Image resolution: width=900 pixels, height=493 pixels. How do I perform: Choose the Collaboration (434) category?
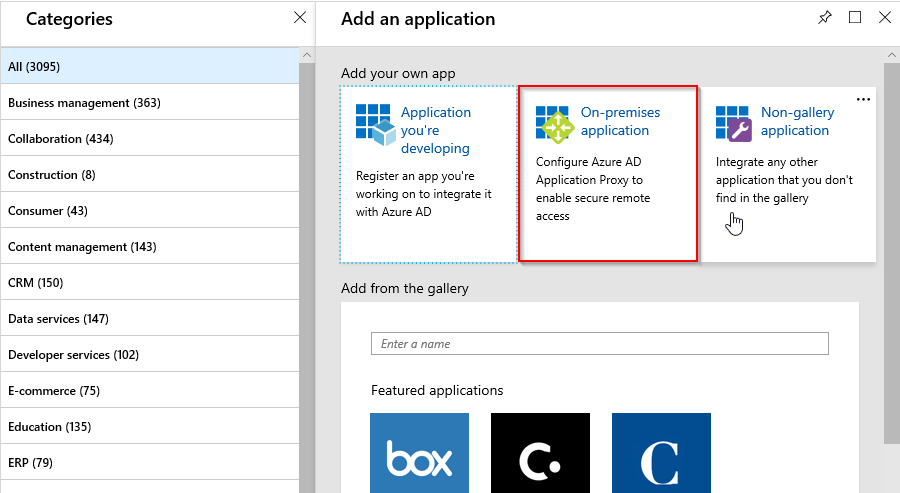tap(149, 139)
